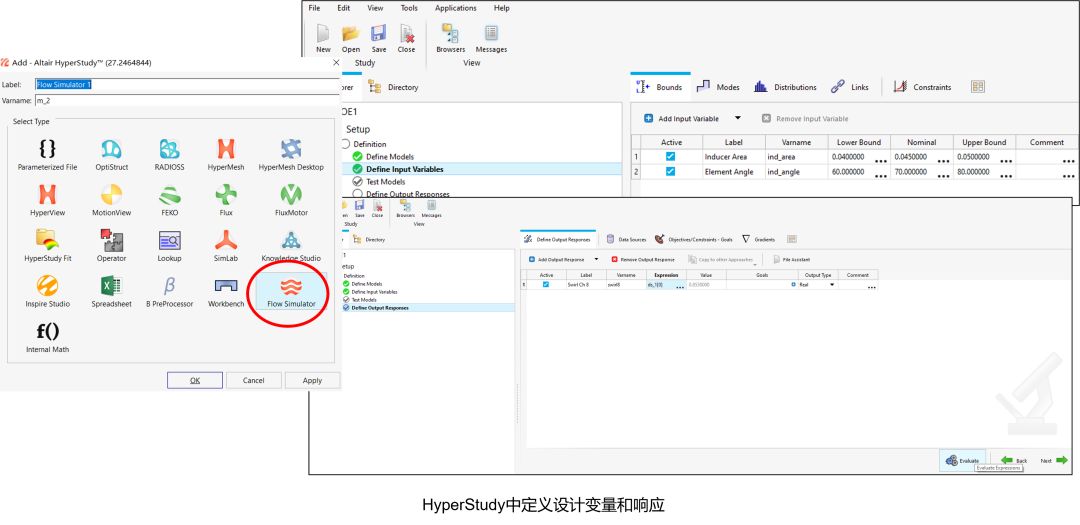Screen dimensions: 1080x525
Task: Choose the Flux model type
Action: tap(226, 200)
